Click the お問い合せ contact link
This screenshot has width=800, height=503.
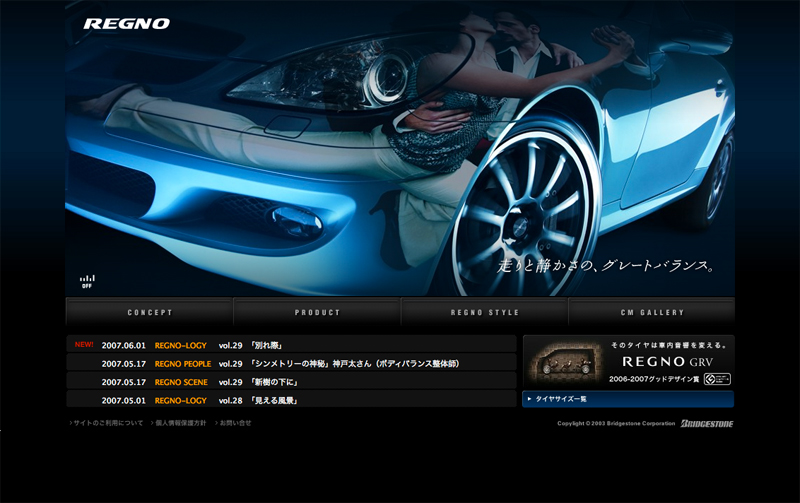(x=235, y=423)
